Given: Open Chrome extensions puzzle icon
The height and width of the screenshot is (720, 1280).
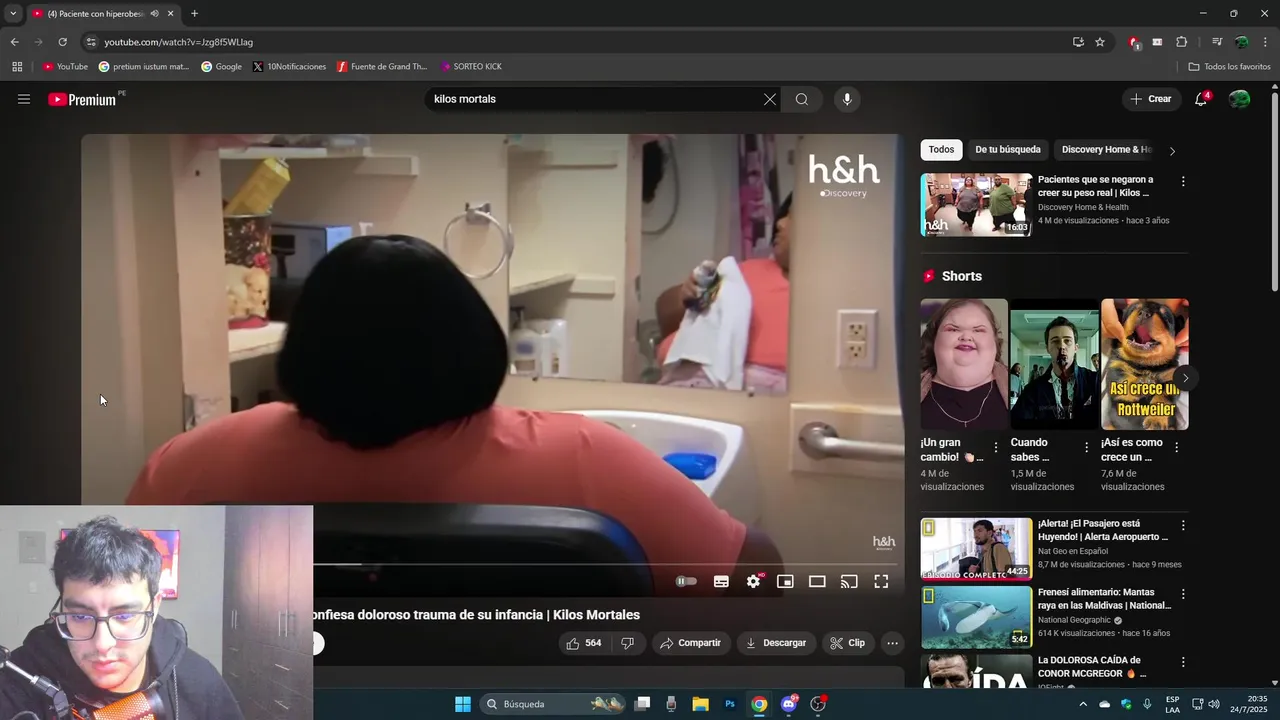Looking at the screenshot, I should [1181, 42].
